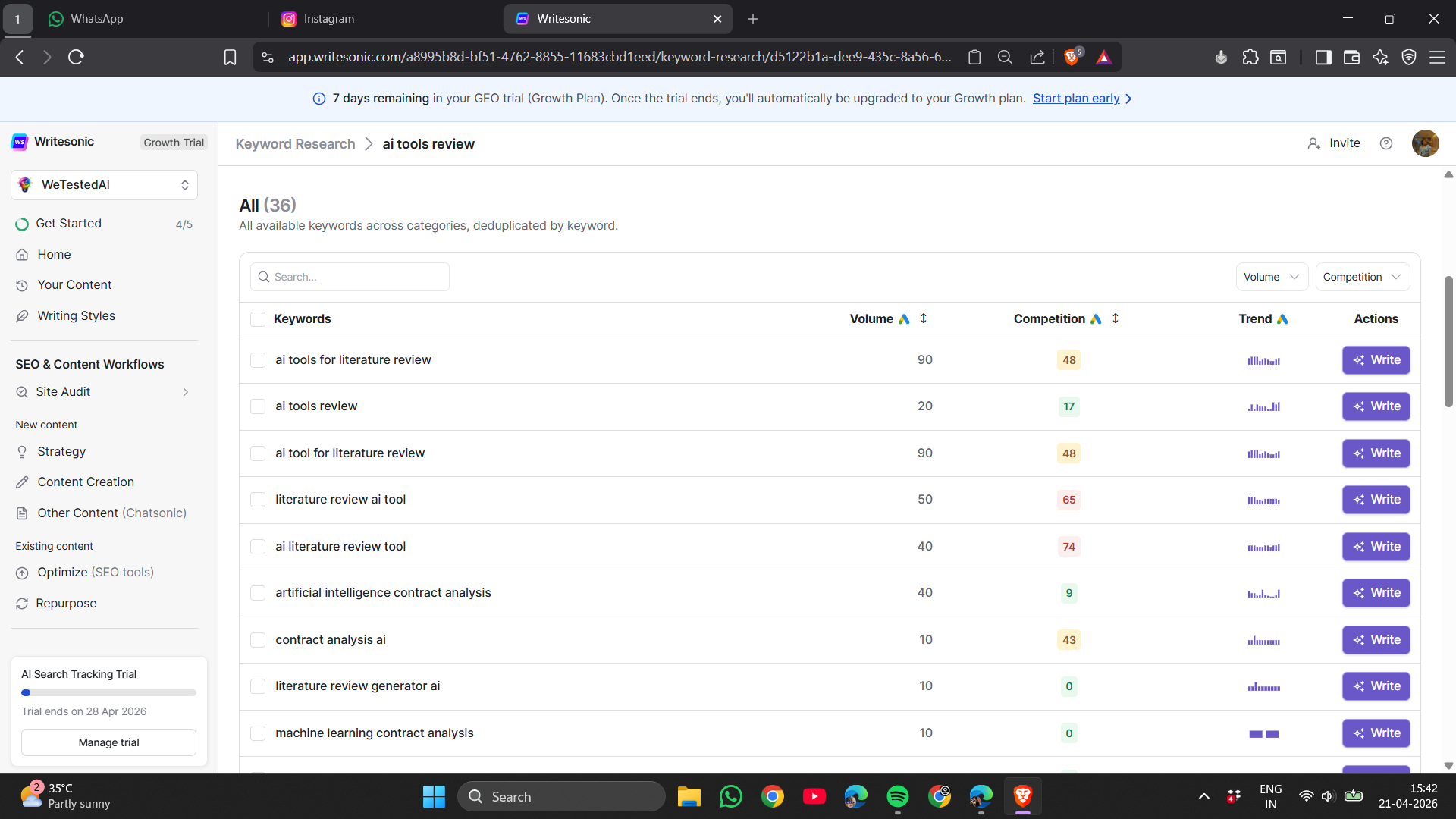Viewport: 1456px width, 819px height.
Task: Click the Site Audit sidebar item
Action: (63, 391)
